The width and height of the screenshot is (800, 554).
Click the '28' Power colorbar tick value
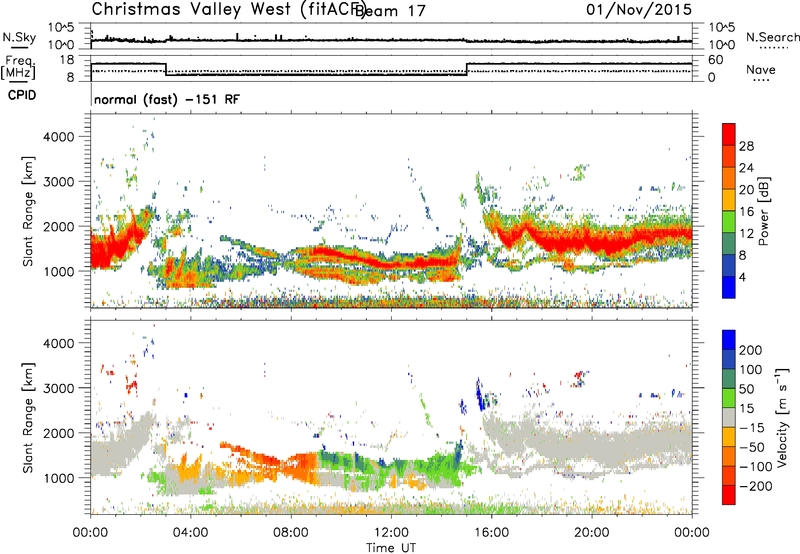[746, 146]
